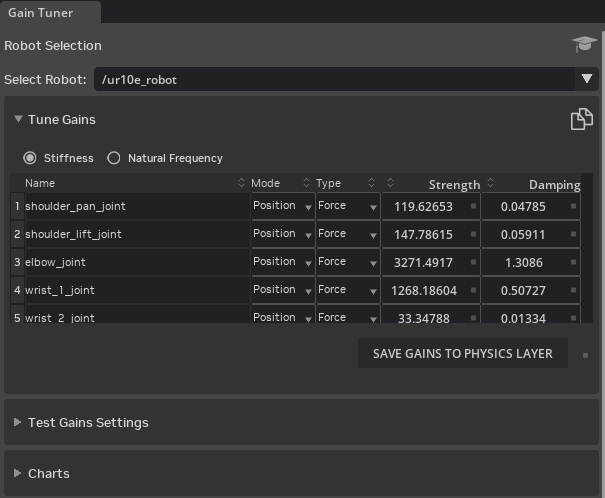Viewport: 605px width, 498px height.
Task: Click reset square next to elbow_joint damping
Action: click(573, 262)
